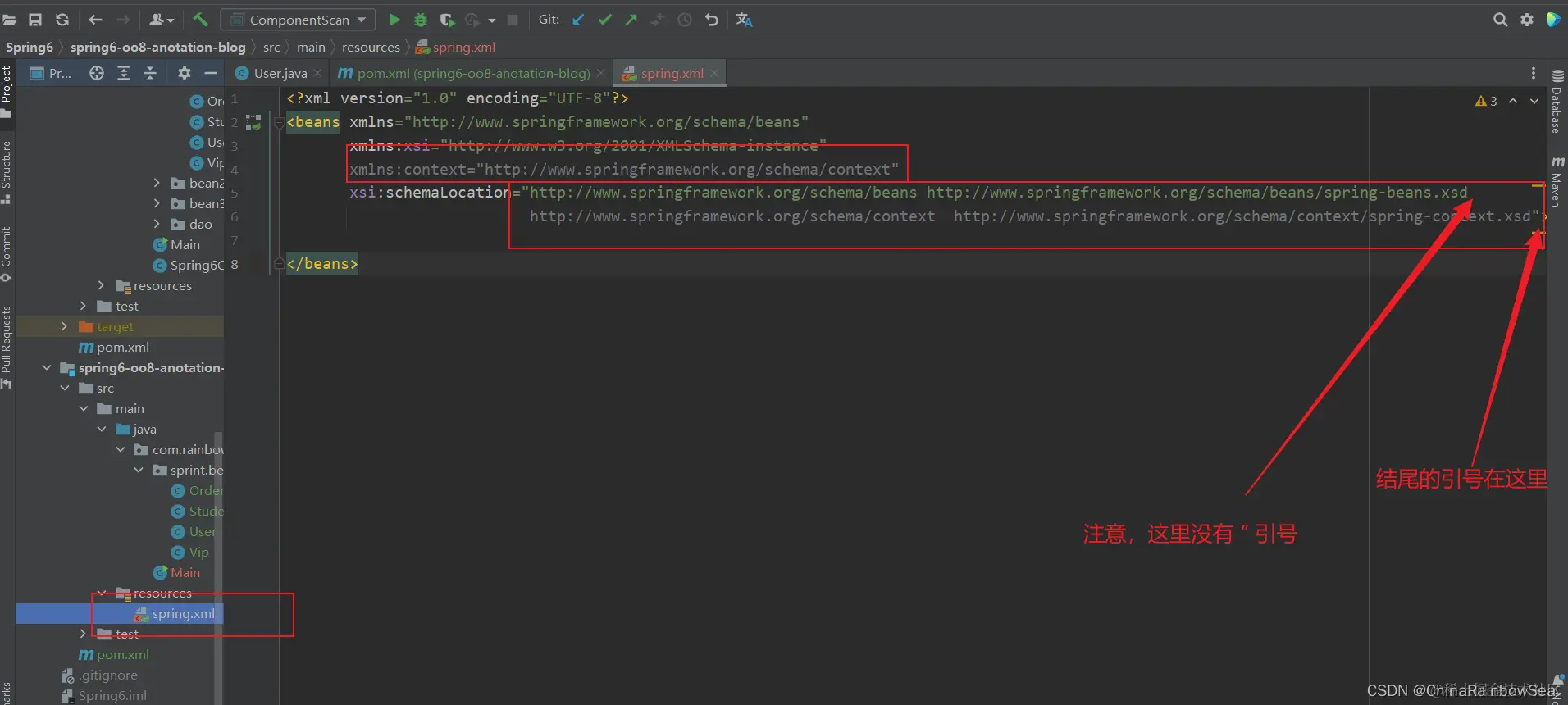Screen dimensions: 1568x705
Task: Click the src breadcrumb
Action: [271, 47]
